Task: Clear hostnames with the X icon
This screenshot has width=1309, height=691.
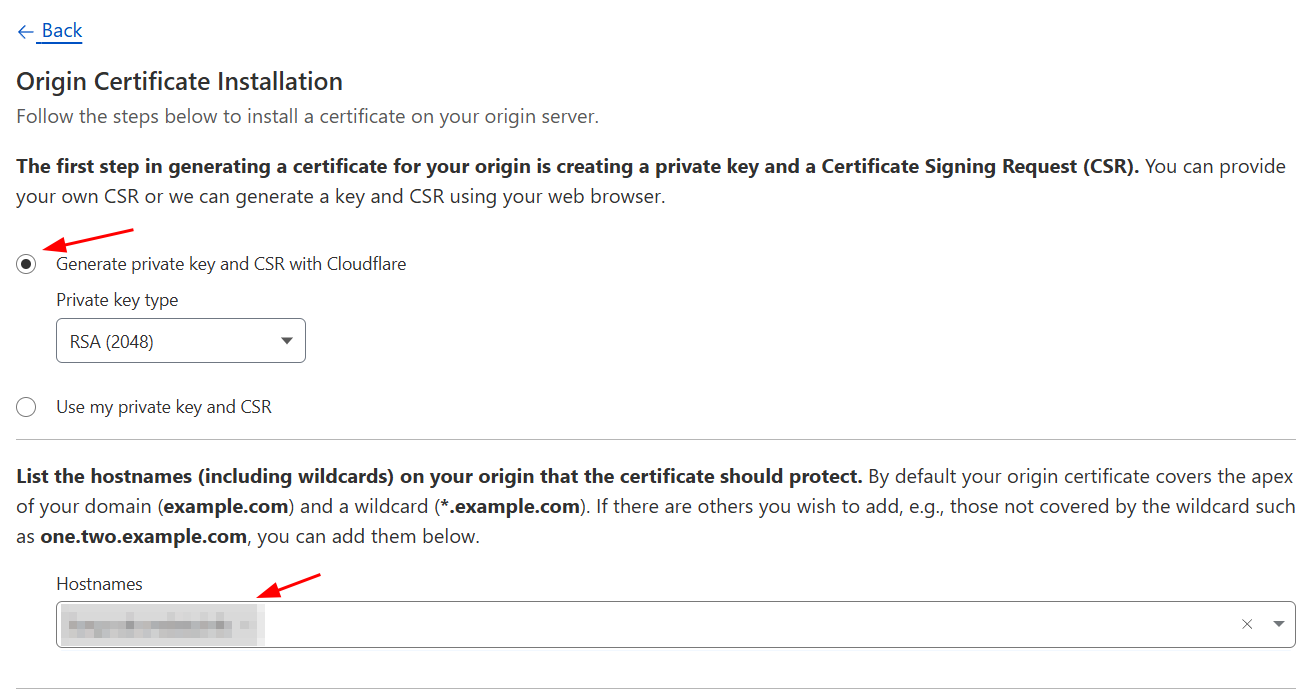Action: coord(1247,624)
